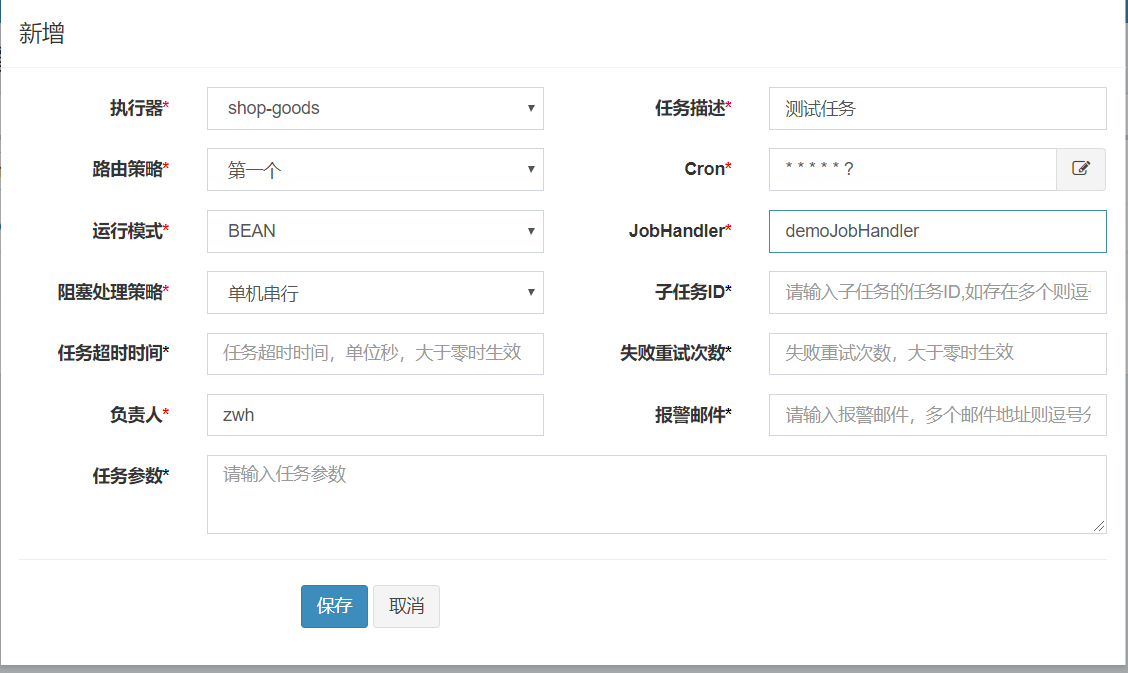Click the 阻塞处理策略 label
This screenshot has height=673, width=1128.
pos(113,293)
